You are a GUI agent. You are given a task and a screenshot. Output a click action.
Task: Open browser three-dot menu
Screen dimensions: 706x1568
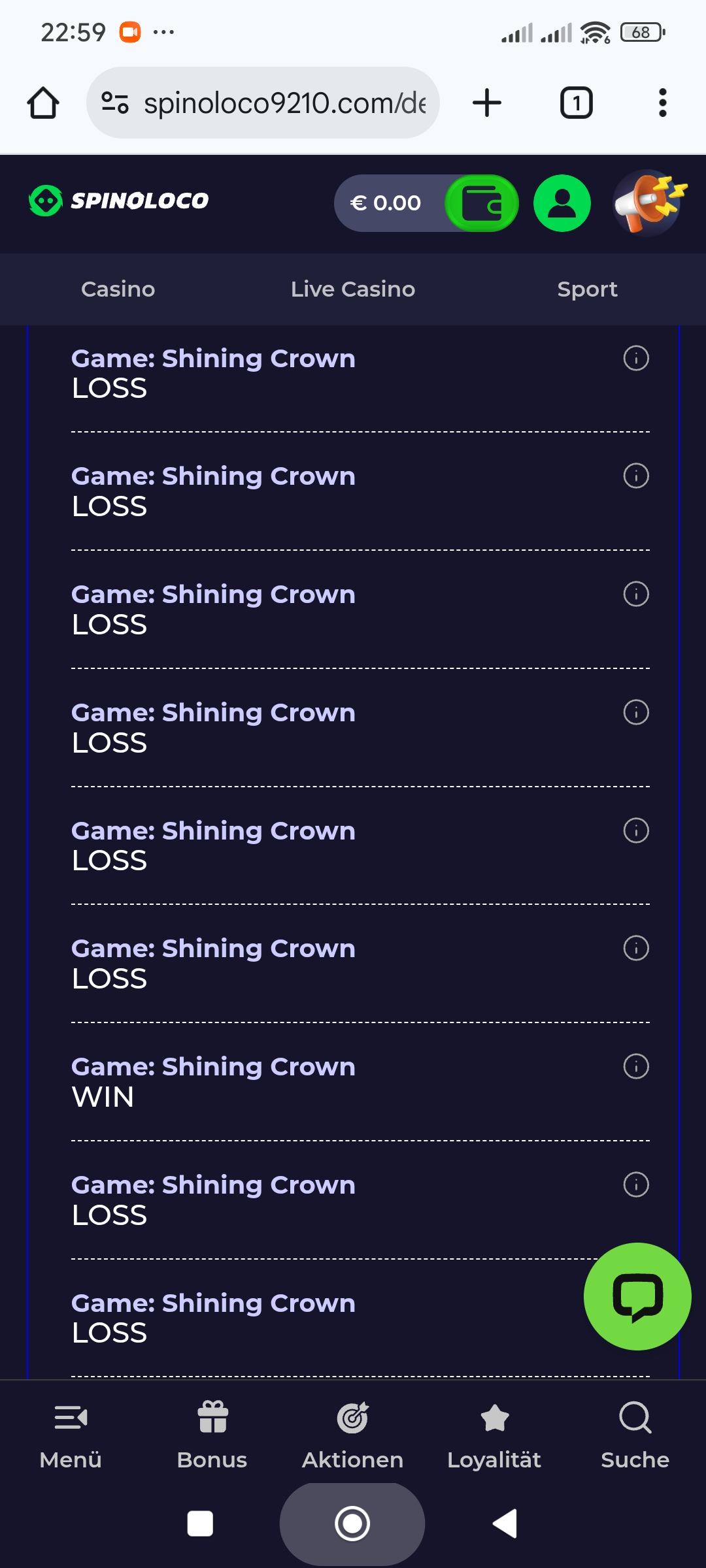662,103
